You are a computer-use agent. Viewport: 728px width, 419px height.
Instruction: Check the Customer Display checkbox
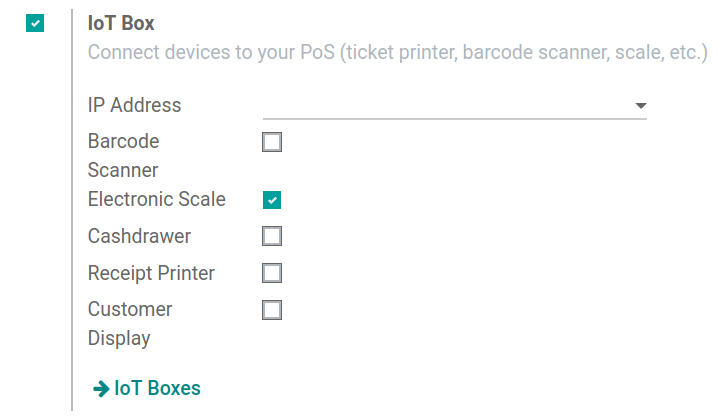click(272, 310)
